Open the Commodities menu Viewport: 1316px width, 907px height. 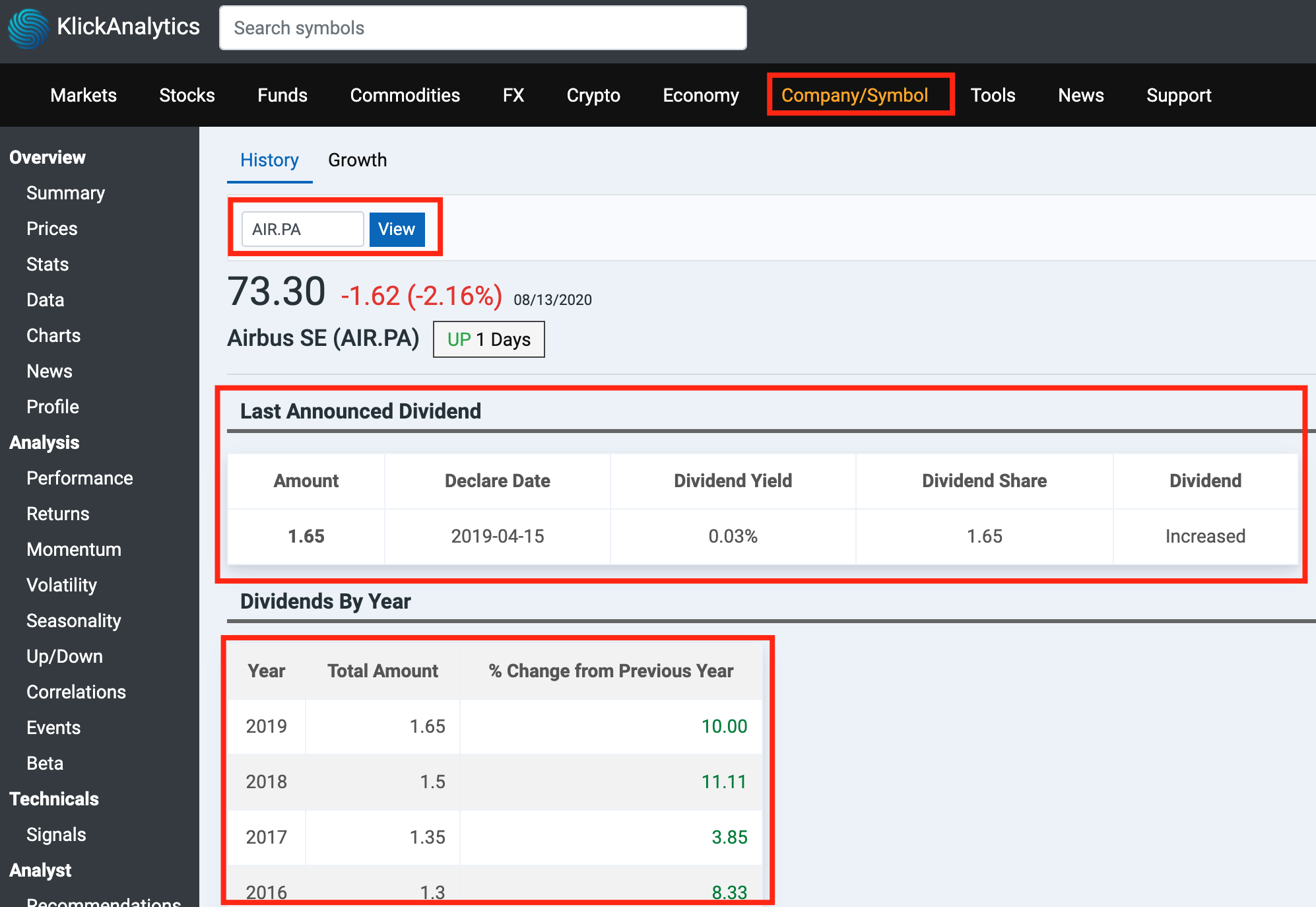[405, 95]
